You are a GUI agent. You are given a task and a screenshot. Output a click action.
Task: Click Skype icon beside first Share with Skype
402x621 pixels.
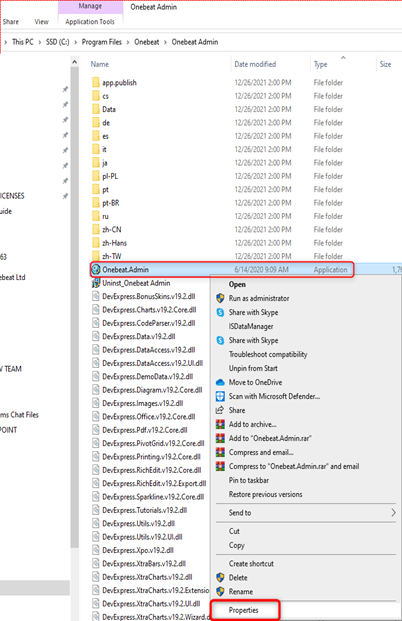(220, 312)
